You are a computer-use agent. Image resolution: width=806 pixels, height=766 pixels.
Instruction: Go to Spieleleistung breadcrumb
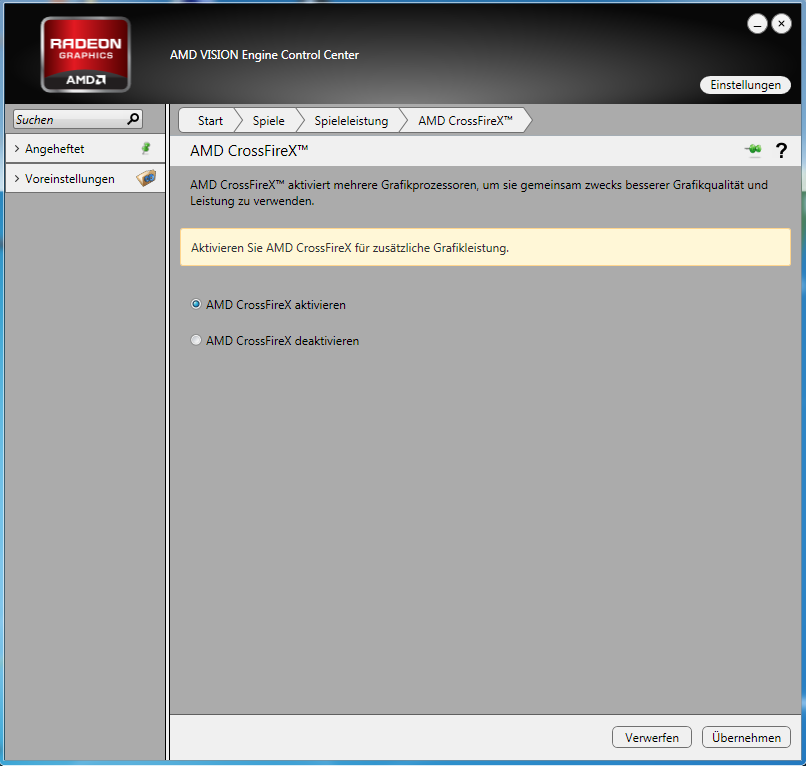(x=351, y=121)
